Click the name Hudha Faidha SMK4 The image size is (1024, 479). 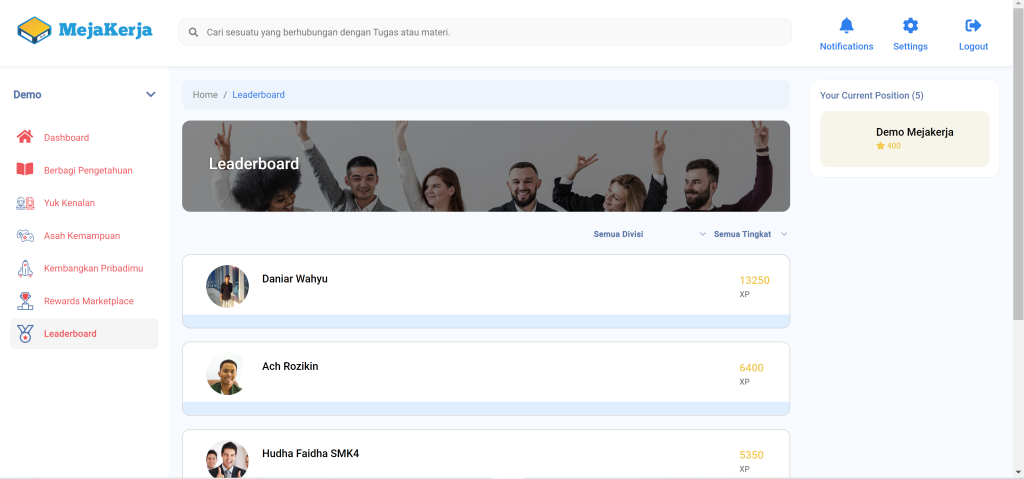click(x=310, y=454)
